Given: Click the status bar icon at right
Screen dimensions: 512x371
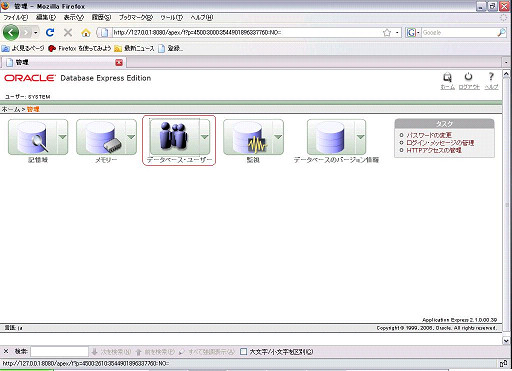Looking at the screenshot, I should pos(504,363).
